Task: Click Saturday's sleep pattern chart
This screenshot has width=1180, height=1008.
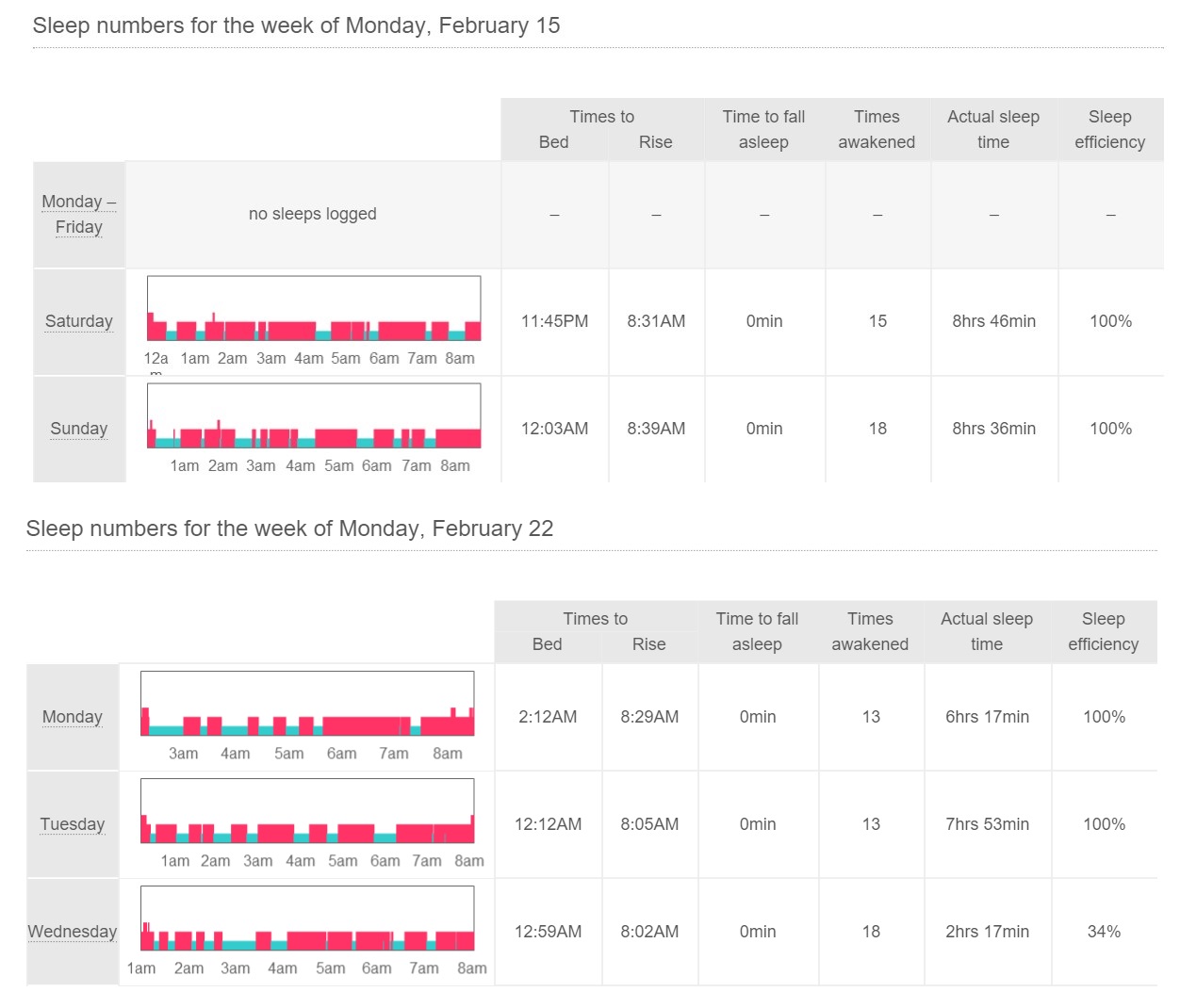Action: click(313, 309)
